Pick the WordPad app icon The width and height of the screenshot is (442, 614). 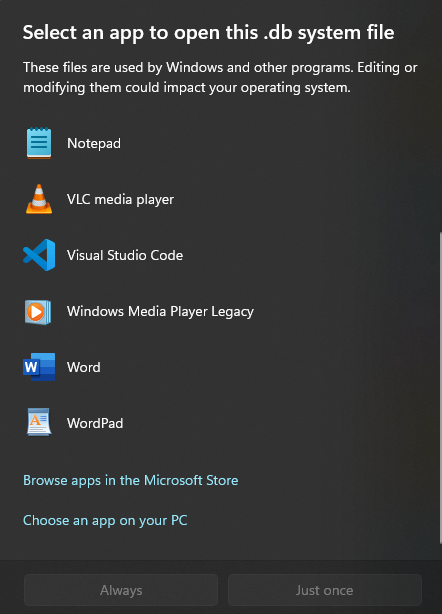tap(39, 422)
